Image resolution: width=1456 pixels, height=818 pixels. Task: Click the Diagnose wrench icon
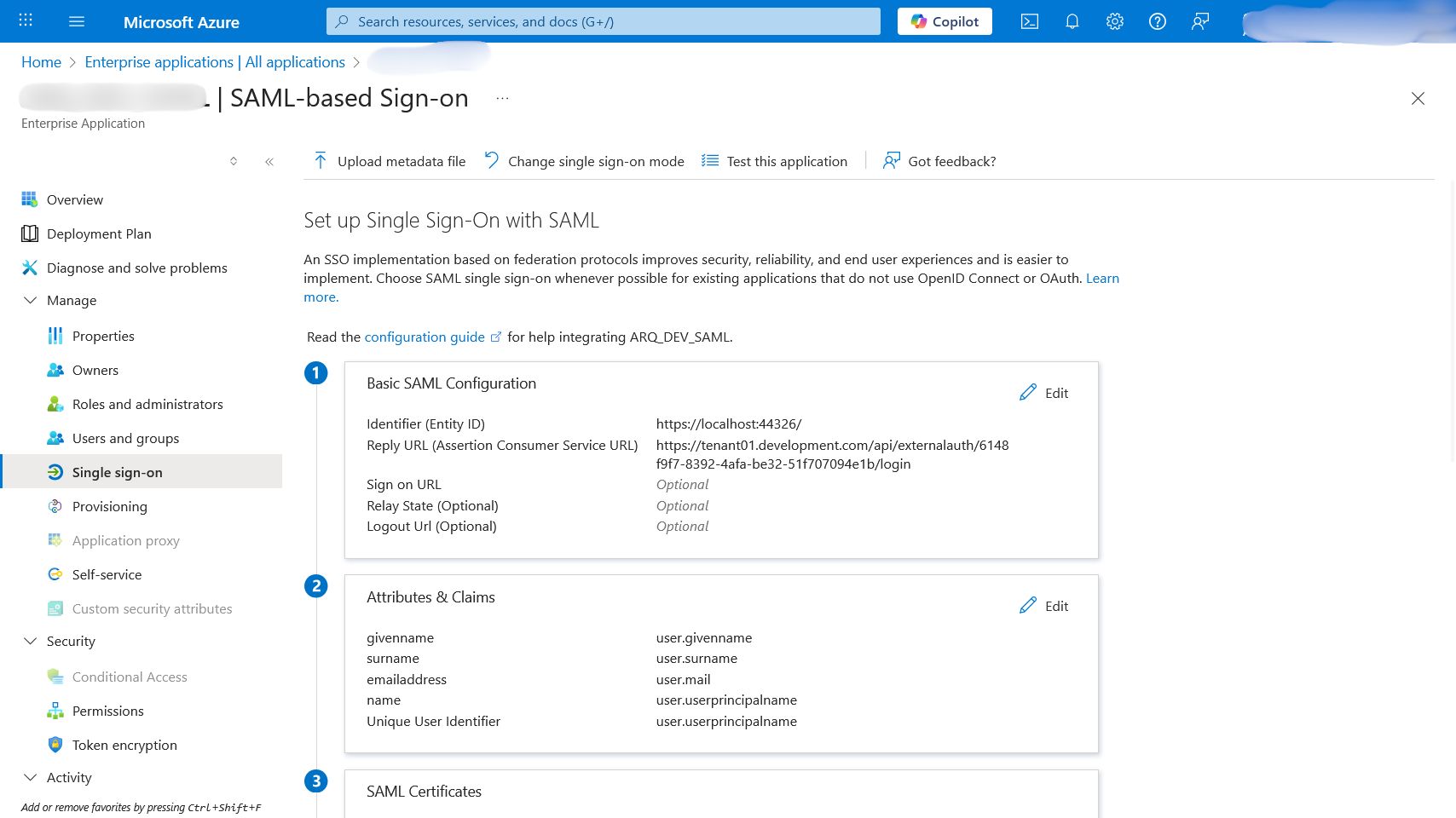[30, 268]
